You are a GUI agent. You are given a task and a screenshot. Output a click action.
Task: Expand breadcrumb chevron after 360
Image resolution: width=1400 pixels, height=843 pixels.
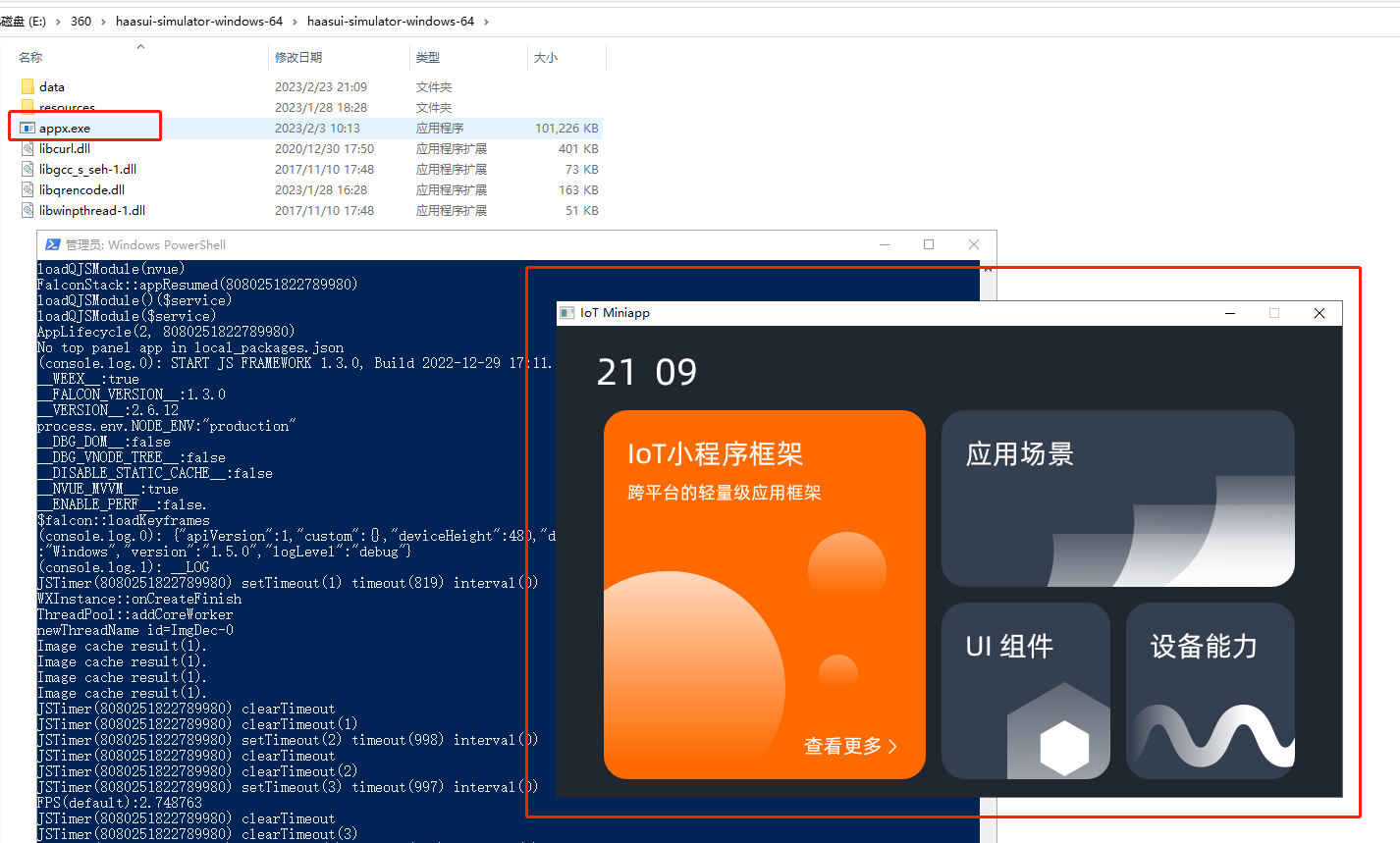click(x=103, y=21)
